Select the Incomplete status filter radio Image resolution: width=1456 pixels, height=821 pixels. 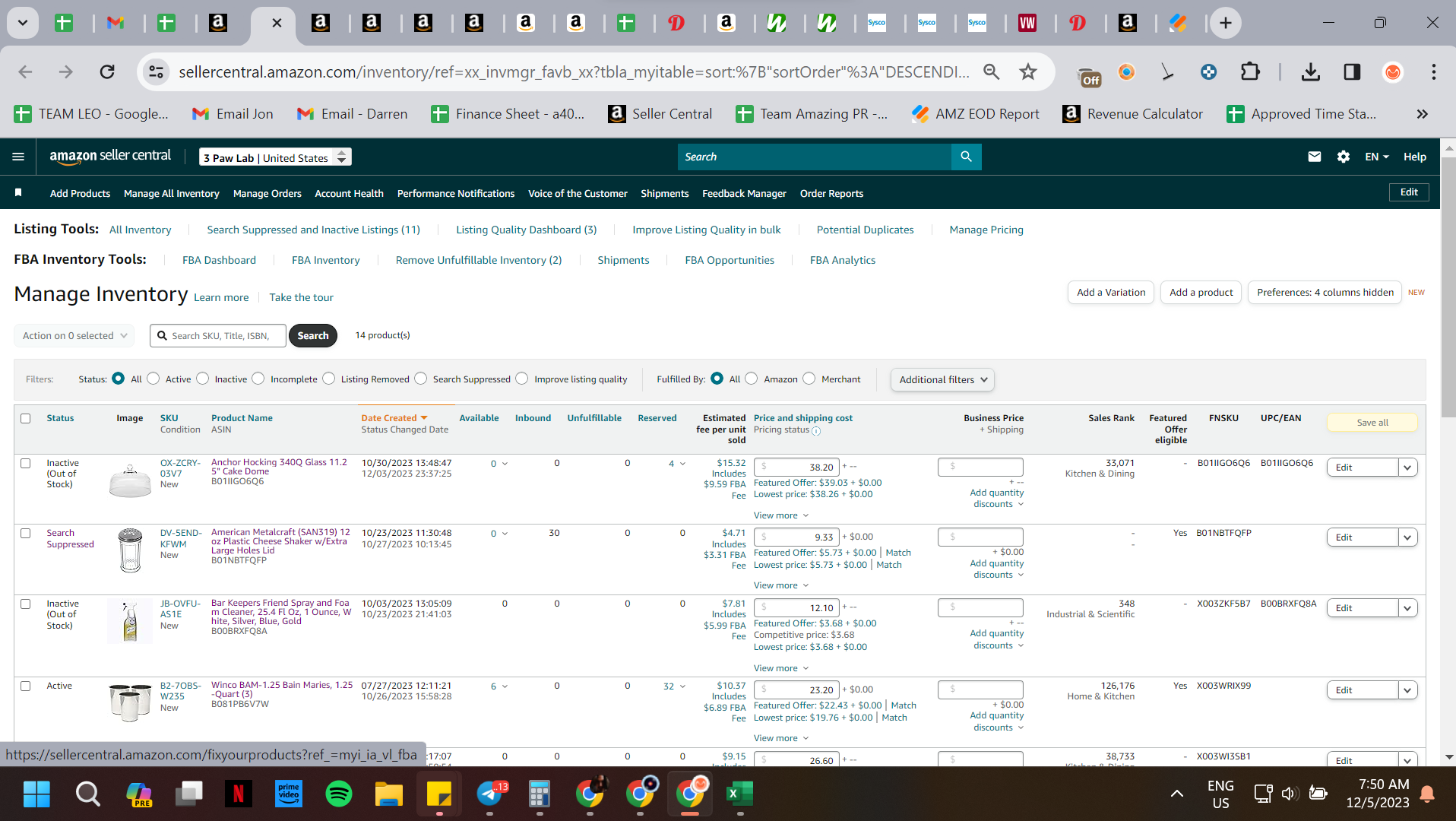tap(258, 379)
